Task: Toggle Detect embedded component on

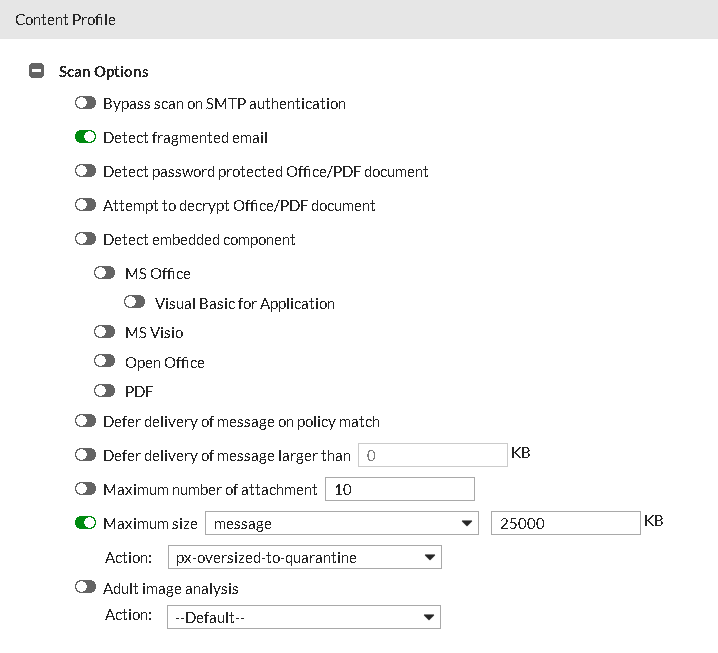Action: click(85, 240)
